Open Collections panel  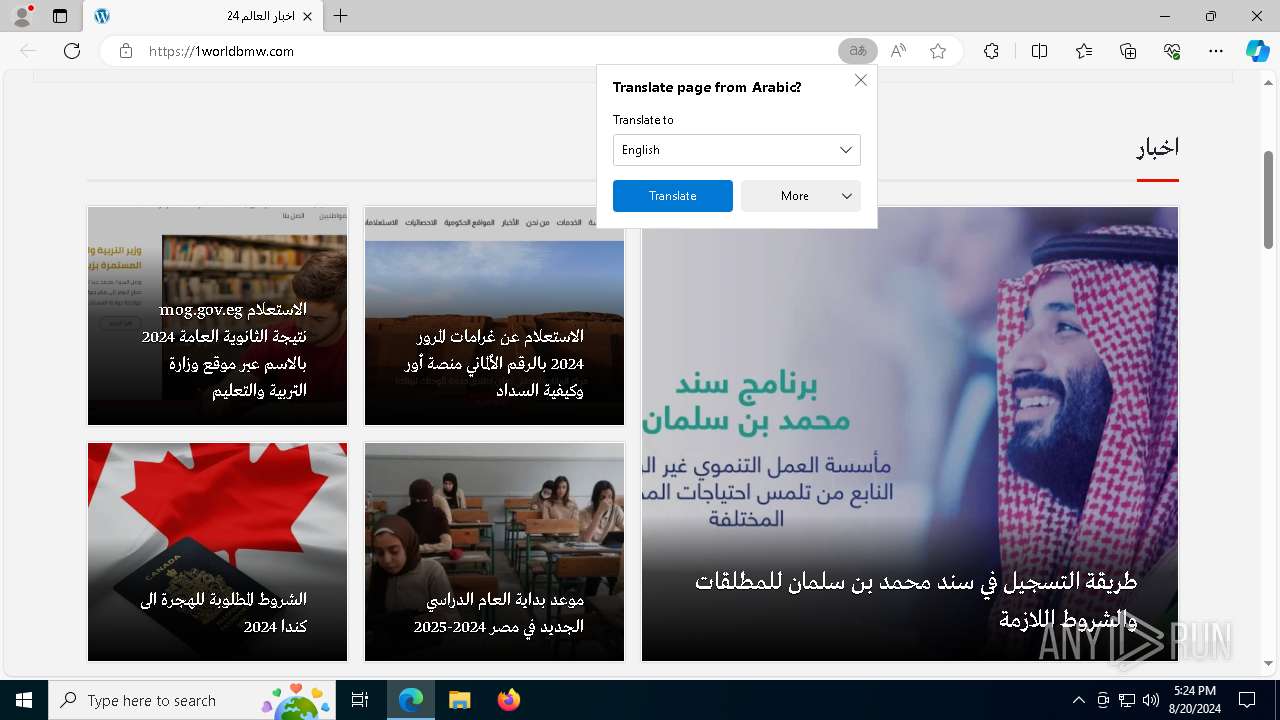[1129, 51]
